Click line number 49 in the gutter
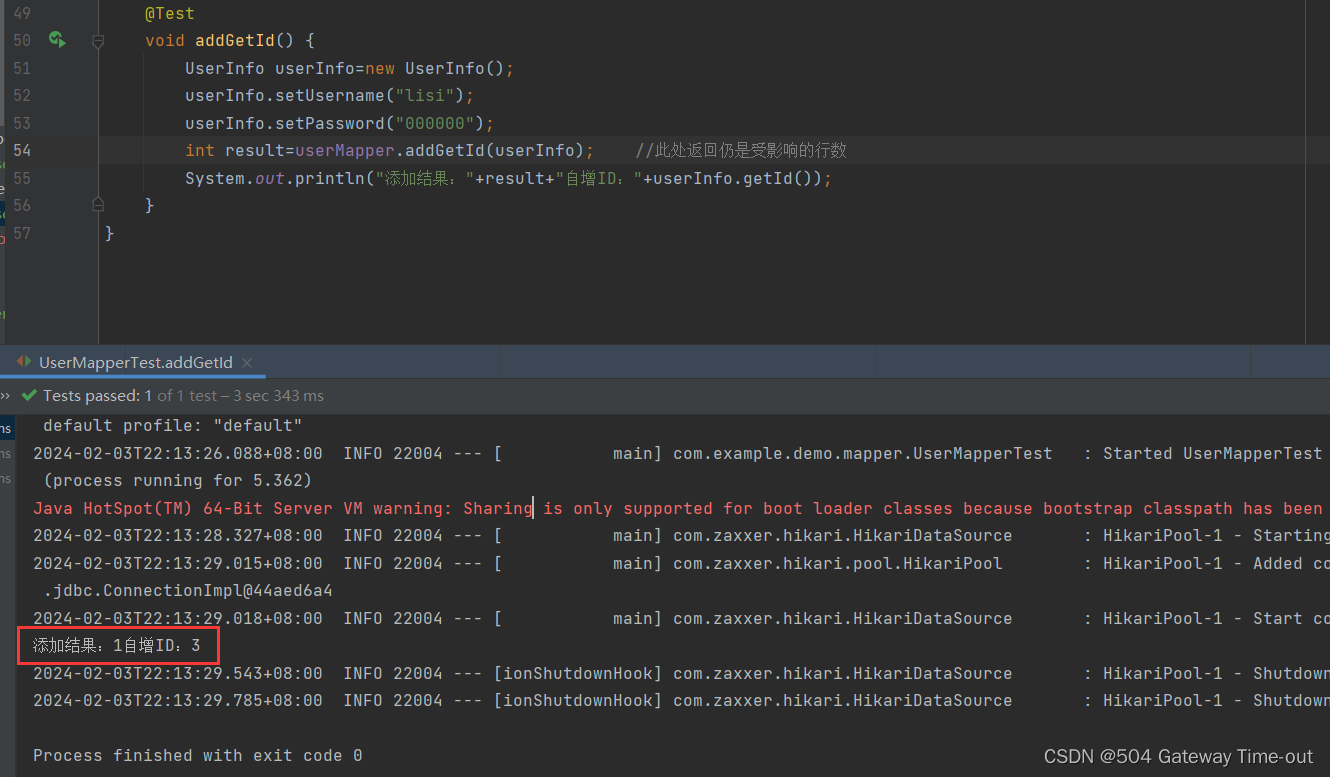This screenshot has height=777, width=1330. (22, 14)
